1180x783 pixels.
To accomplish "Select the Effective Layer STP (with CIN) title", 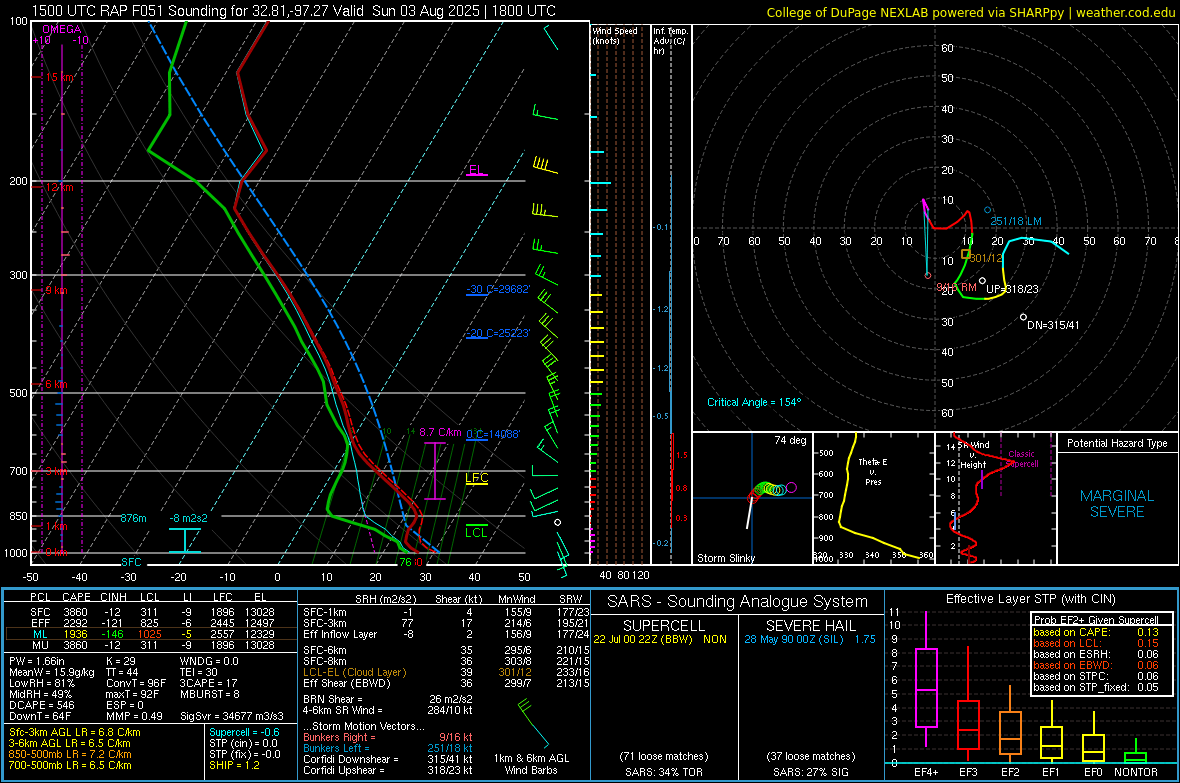I will tap(1031, 599).
